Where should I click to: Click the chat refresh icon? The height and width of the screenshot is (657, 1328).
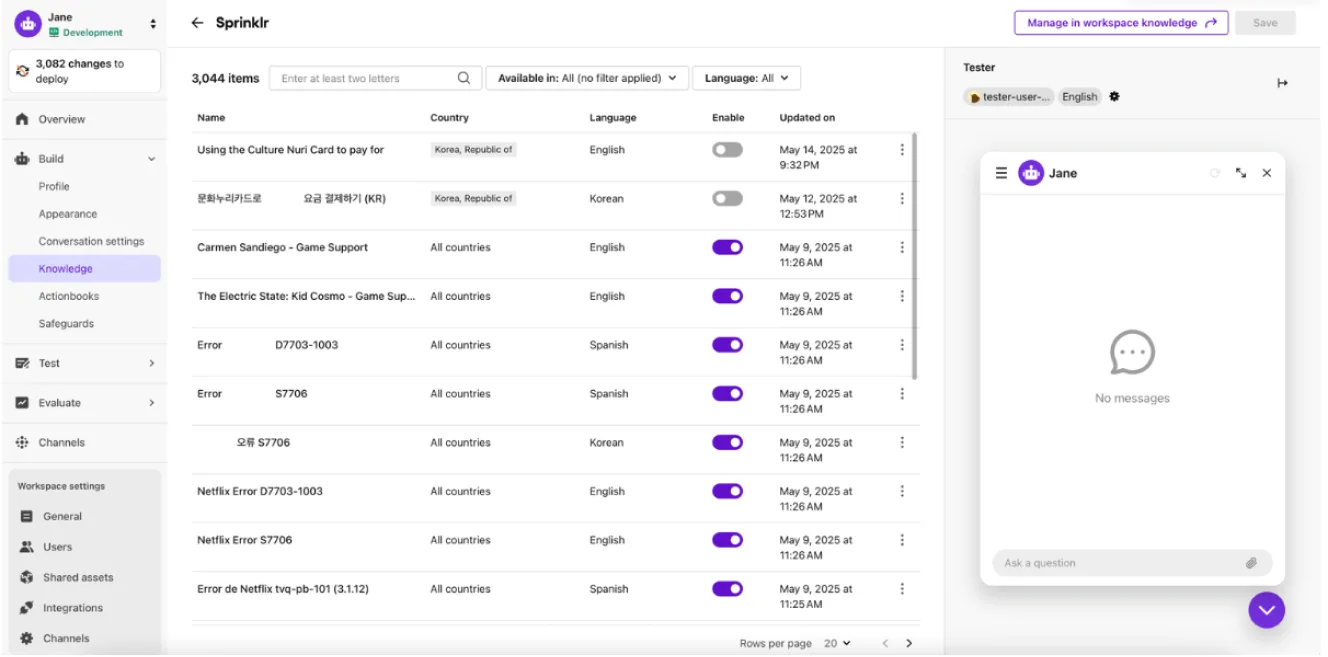click(1215, 173)
